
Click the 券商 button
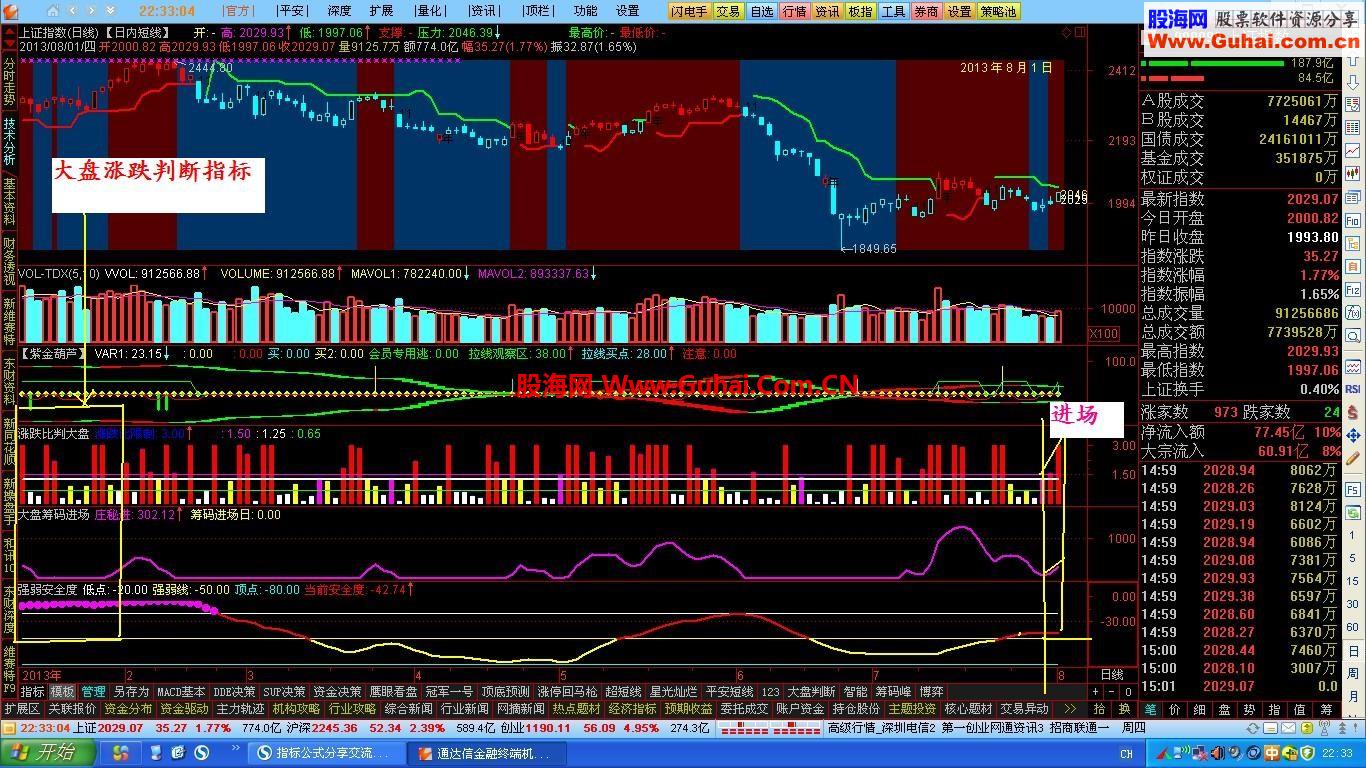tap(926, 11)
